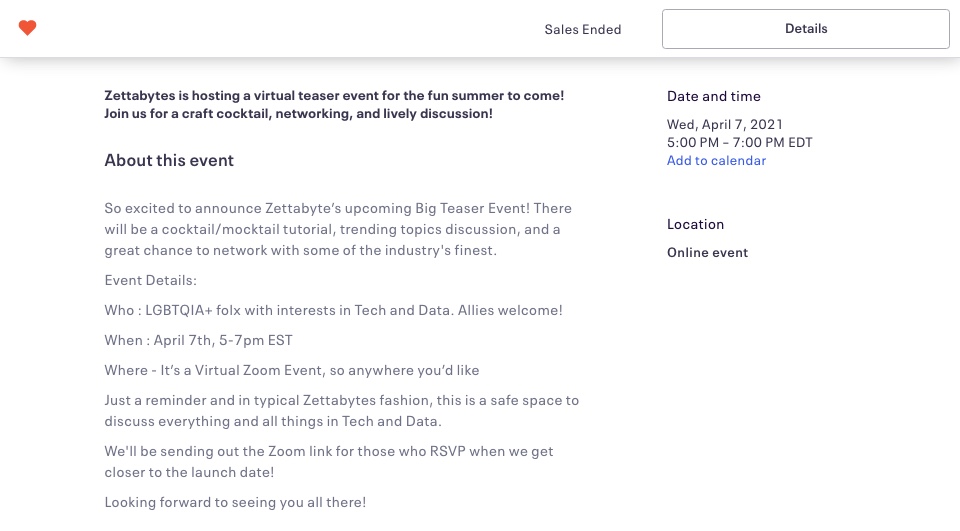This screenshot has height=531, width=960.
Task: Click the Wed, April 7, 2021 date
Action: coord(725,124)
